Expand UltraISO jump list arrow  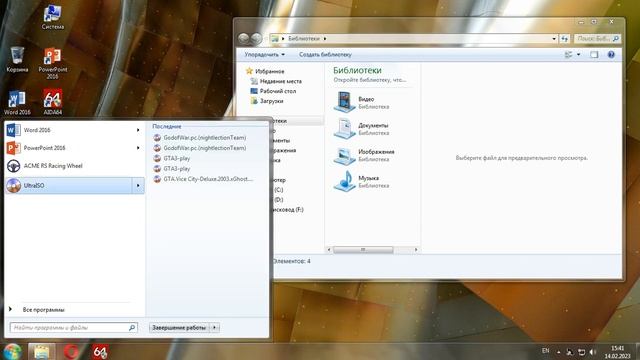(x=138, y=185)
